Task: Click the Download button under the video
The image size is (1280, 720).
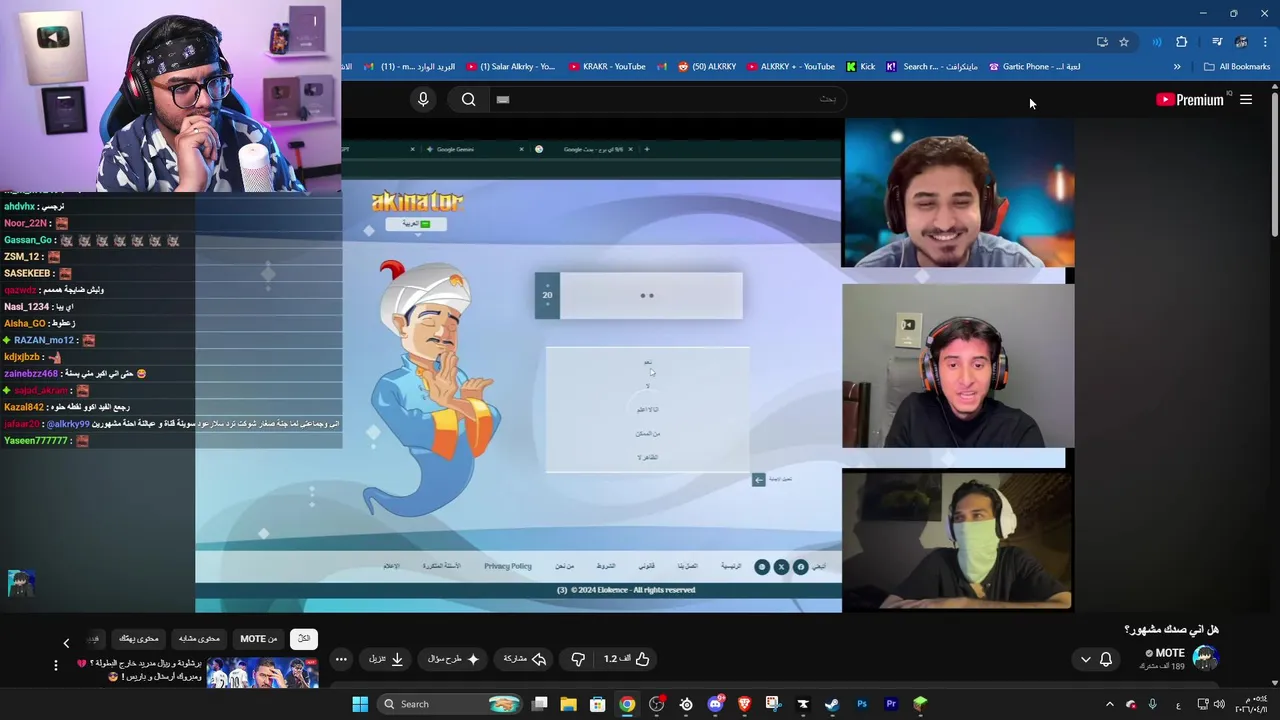Action: point(386,659)
